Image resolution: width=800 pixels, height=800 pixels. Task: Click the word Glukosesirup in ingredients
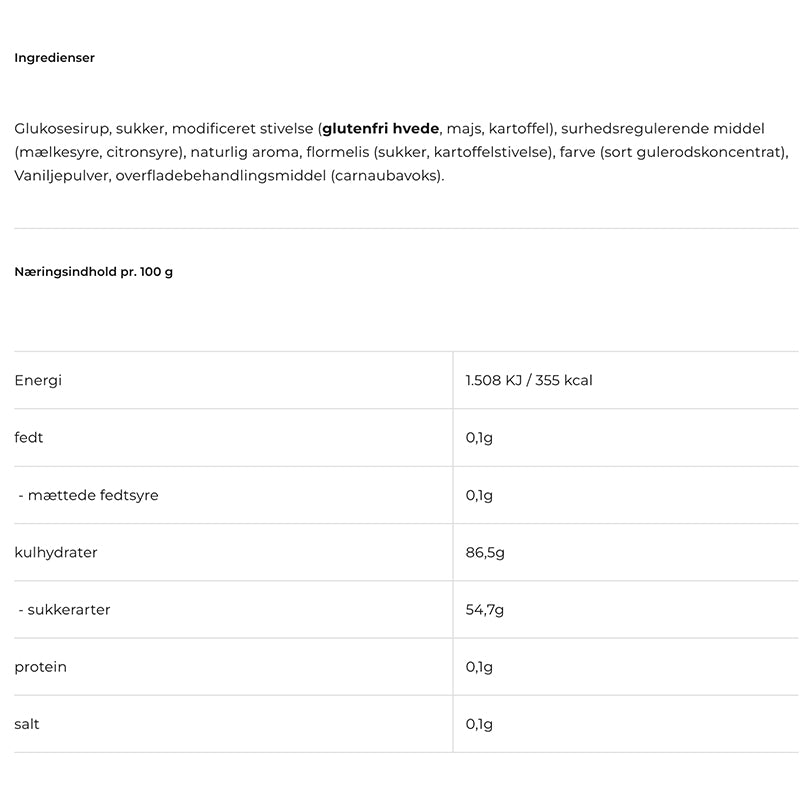click(x=61, y=129)
